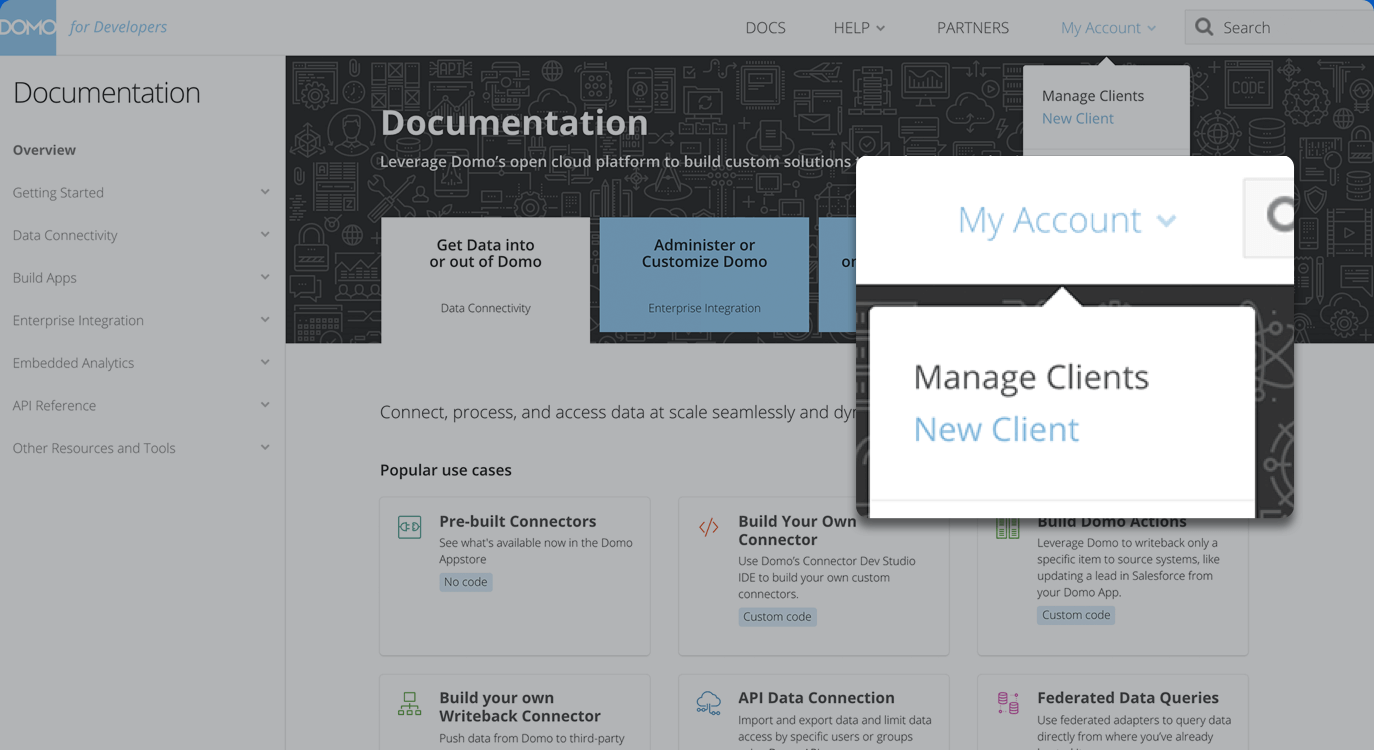Click the No code tag on Pre-built Connectors

465,582
